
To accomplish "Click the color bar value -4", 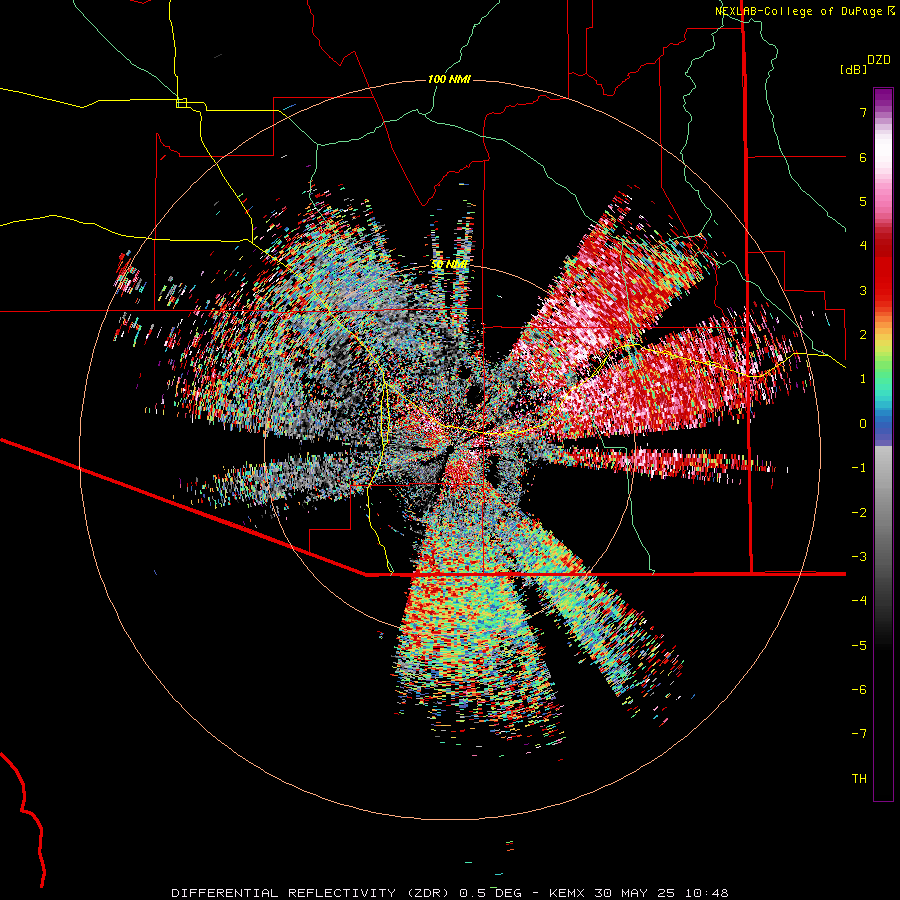I will (x=859, y=600).
